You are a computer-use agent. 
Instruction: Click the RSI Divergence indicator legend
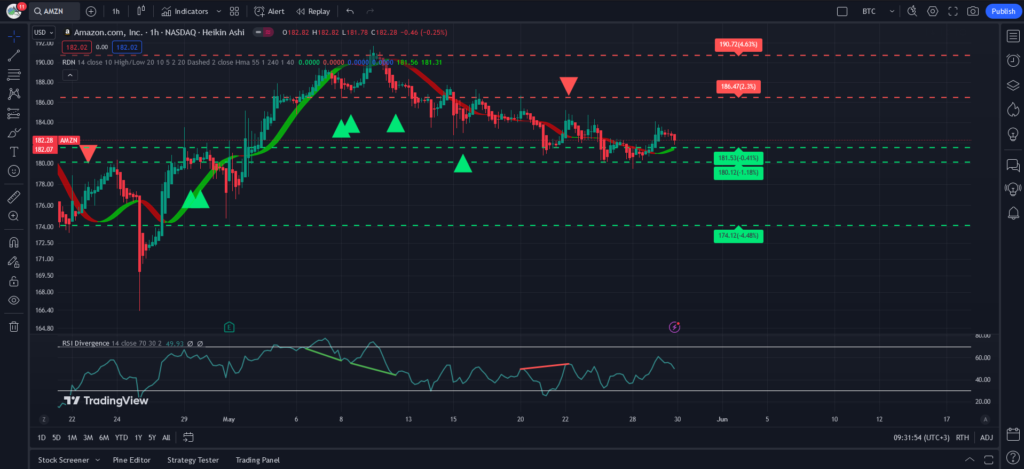85,343
